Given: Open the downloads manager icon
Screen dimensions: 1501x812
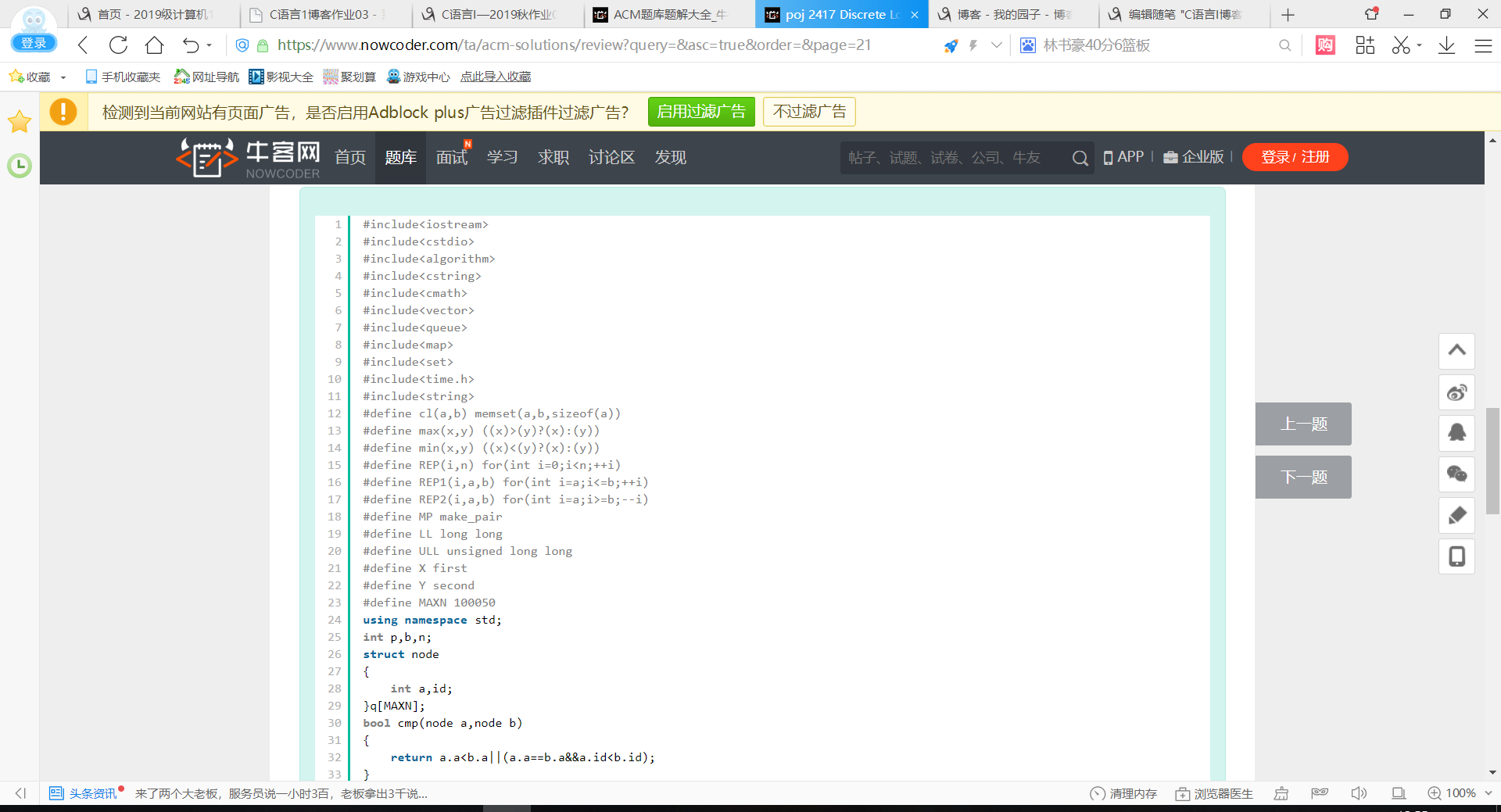Looking at the screenshot, I should (1446, 45).
